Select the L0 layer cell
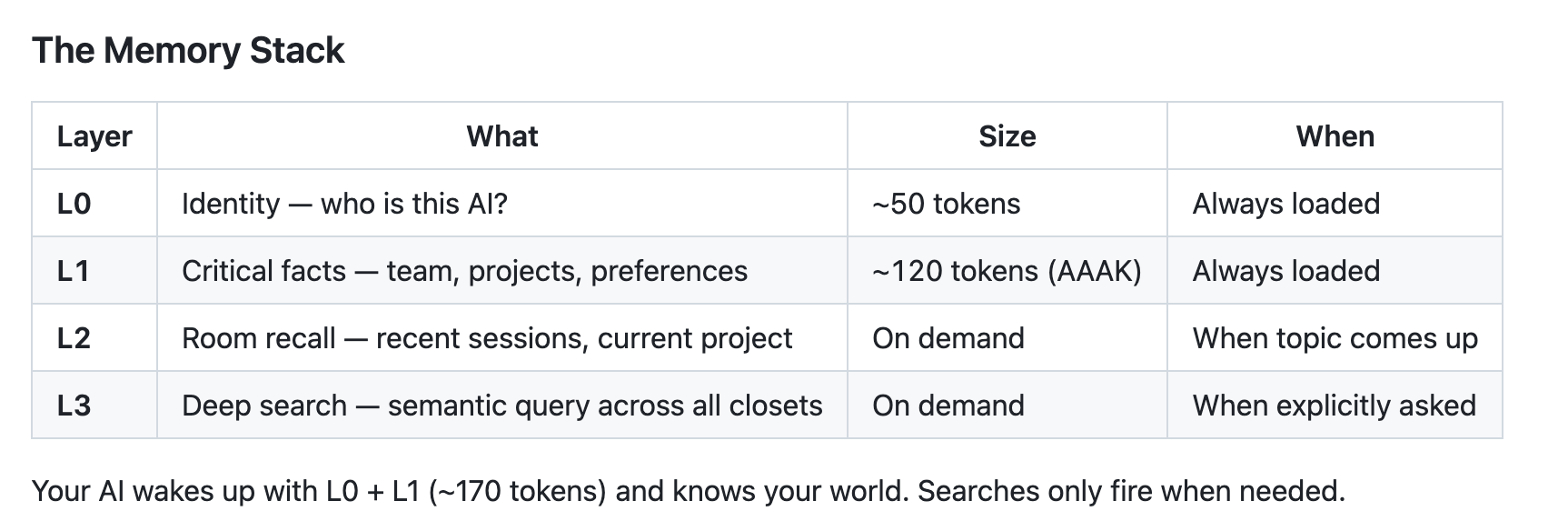The image size is (1568, 531). 94,204
